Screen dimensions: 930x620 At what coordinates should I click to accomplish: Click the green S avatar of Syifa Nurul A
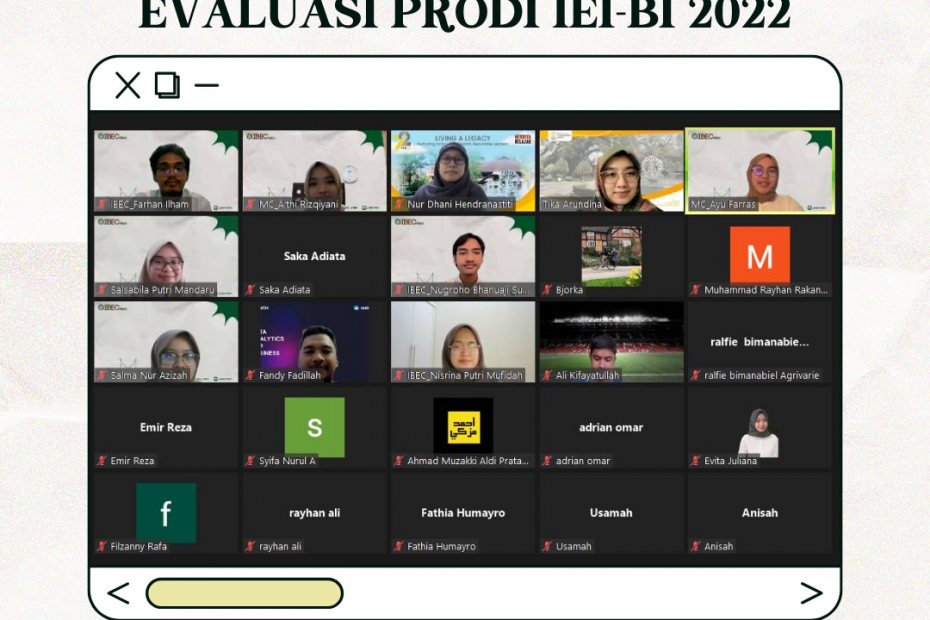click(314, 427)
